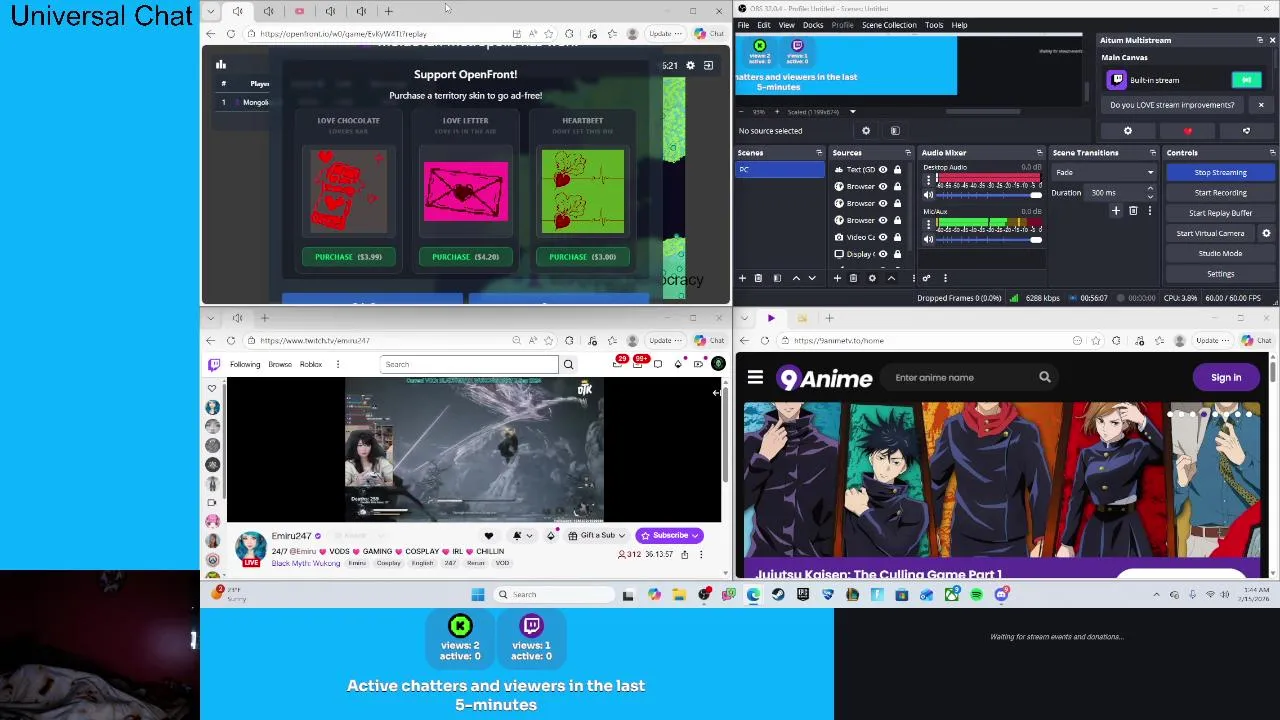Open Docks menu in OBS

(x=813, y=25)
